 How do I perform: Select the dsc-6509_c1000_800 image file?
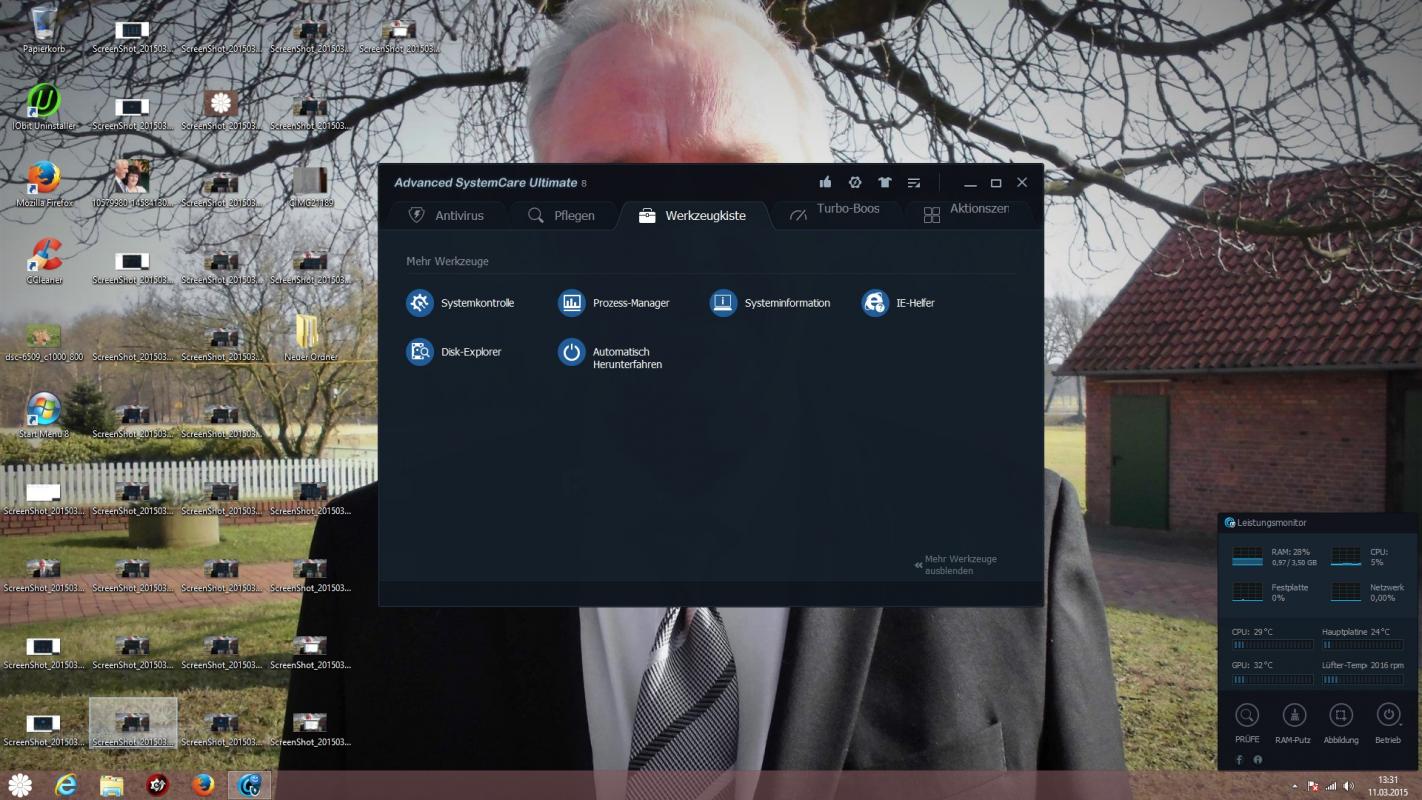tap(43, 340)
